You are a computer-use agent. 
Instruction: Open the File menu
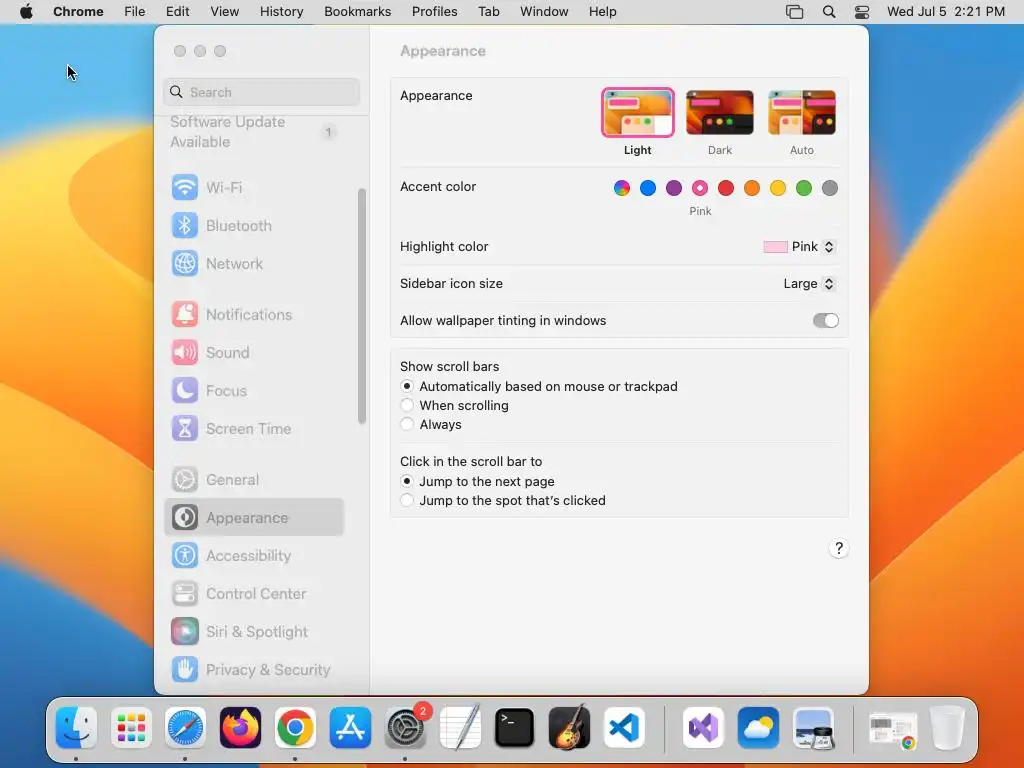coord(135,12)
